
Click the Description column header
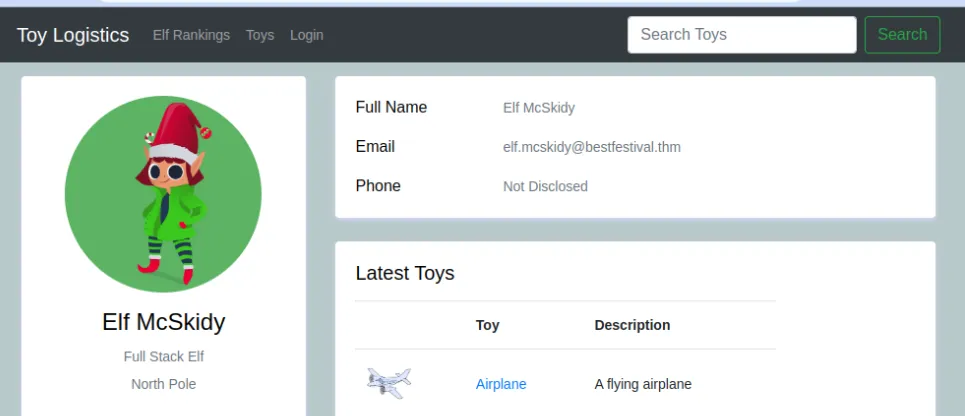[x=632, y=325]
